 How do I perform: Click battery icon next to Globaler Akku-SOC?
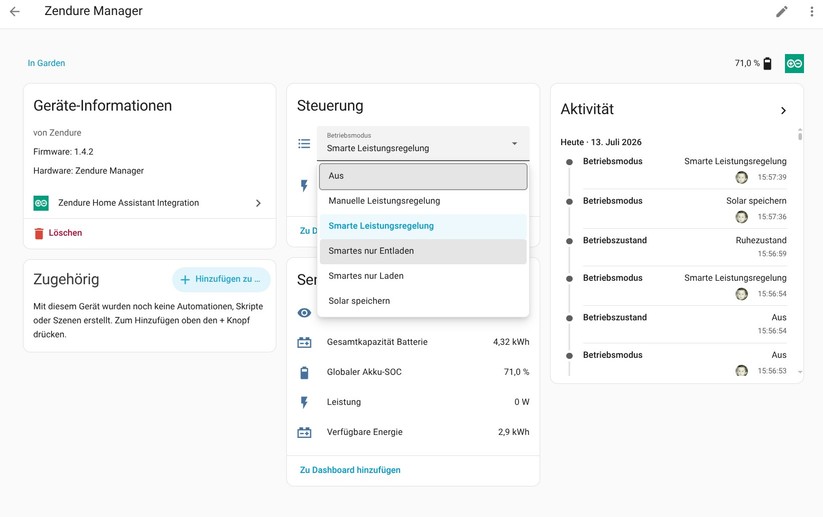[x=304, y=372]
